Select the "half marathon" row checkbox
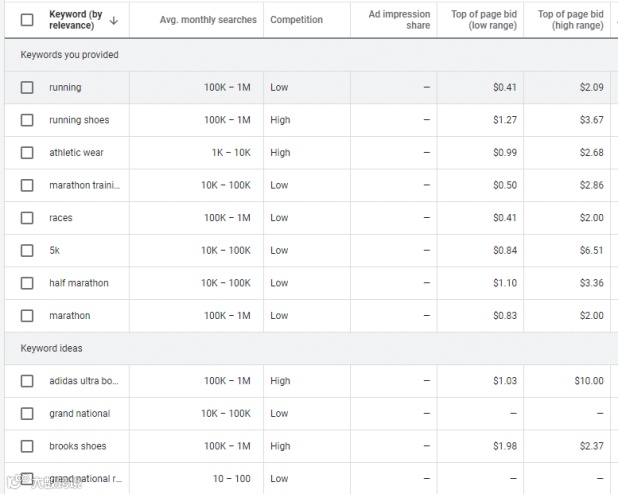 pyautogui.click(x=27, y=283)
